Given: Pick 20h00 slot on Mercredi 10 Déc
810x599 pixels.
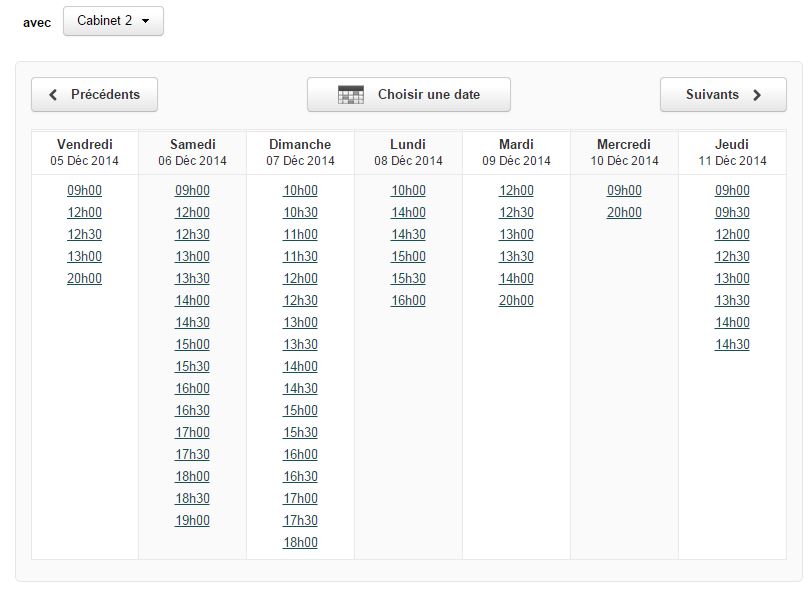Looking at the screenshot, I should (x=624, y=213).
